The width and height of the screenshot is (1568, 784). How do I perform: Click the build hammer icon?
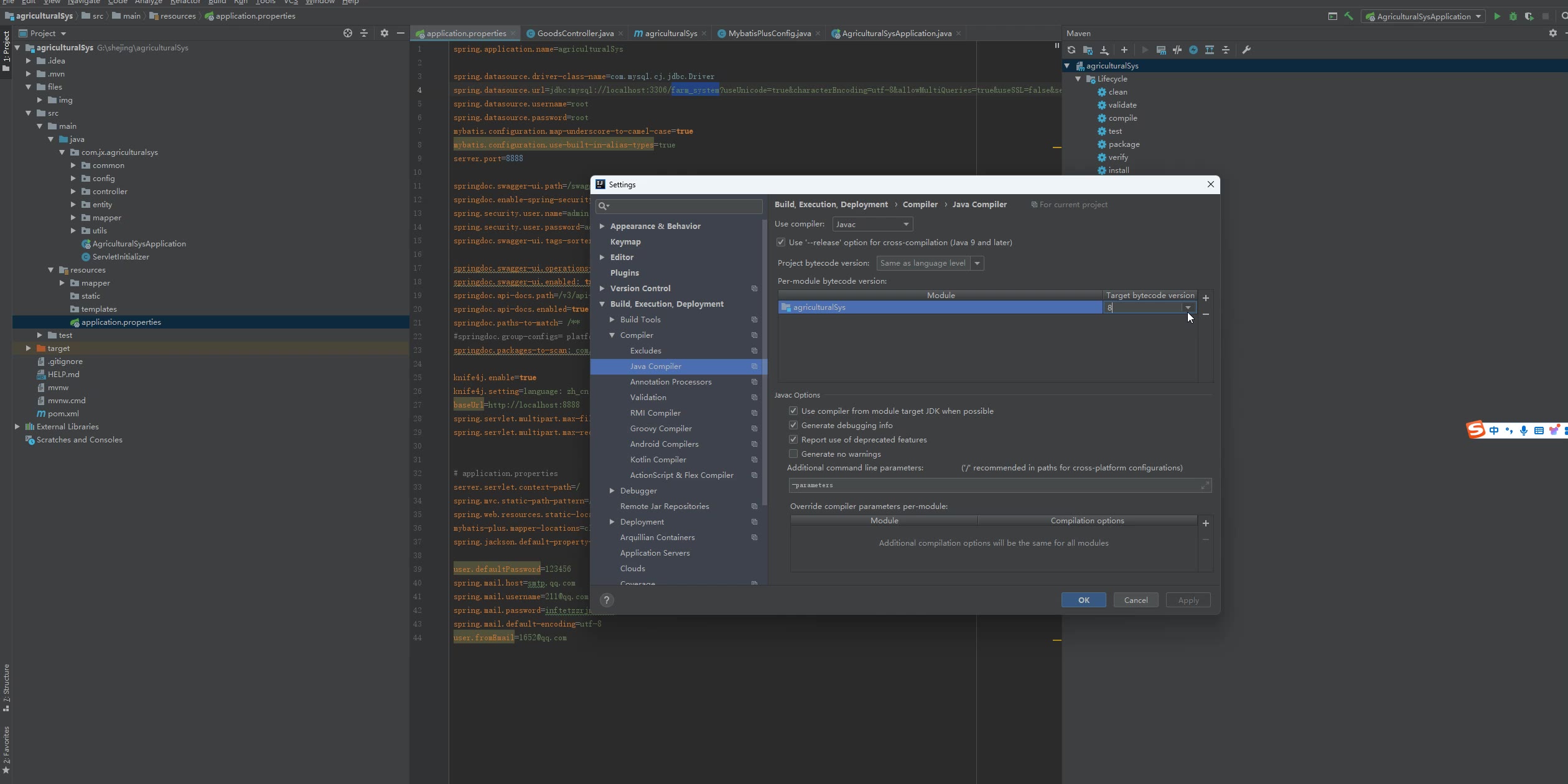[x=1348, y=16]
